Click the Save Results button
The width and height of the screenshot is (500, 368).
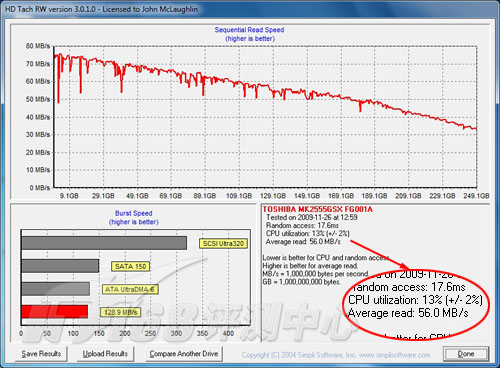pyautogui.click(x=41, y=354)
